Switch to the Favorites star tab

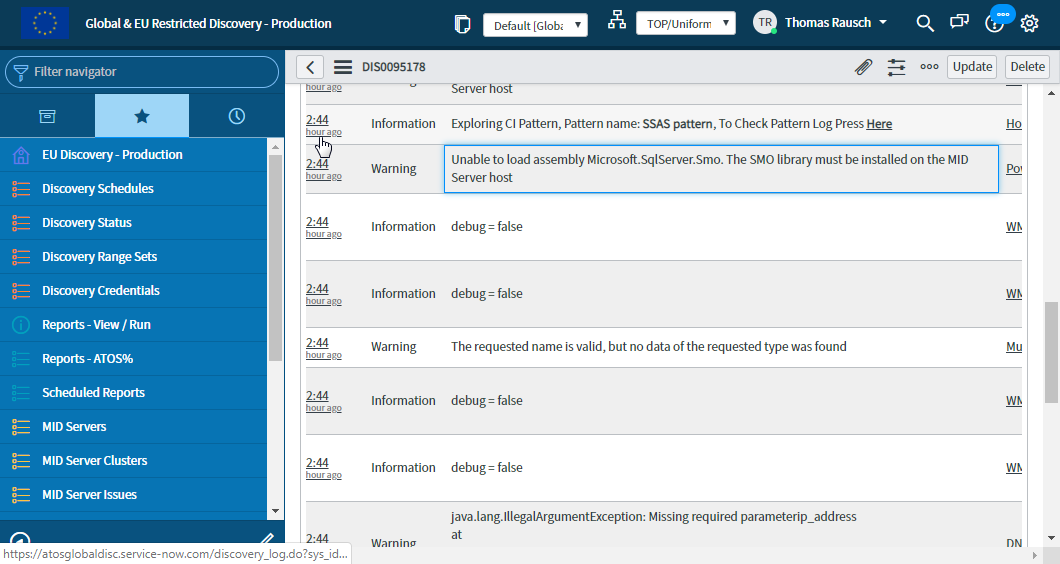click(x=142, y=116)
